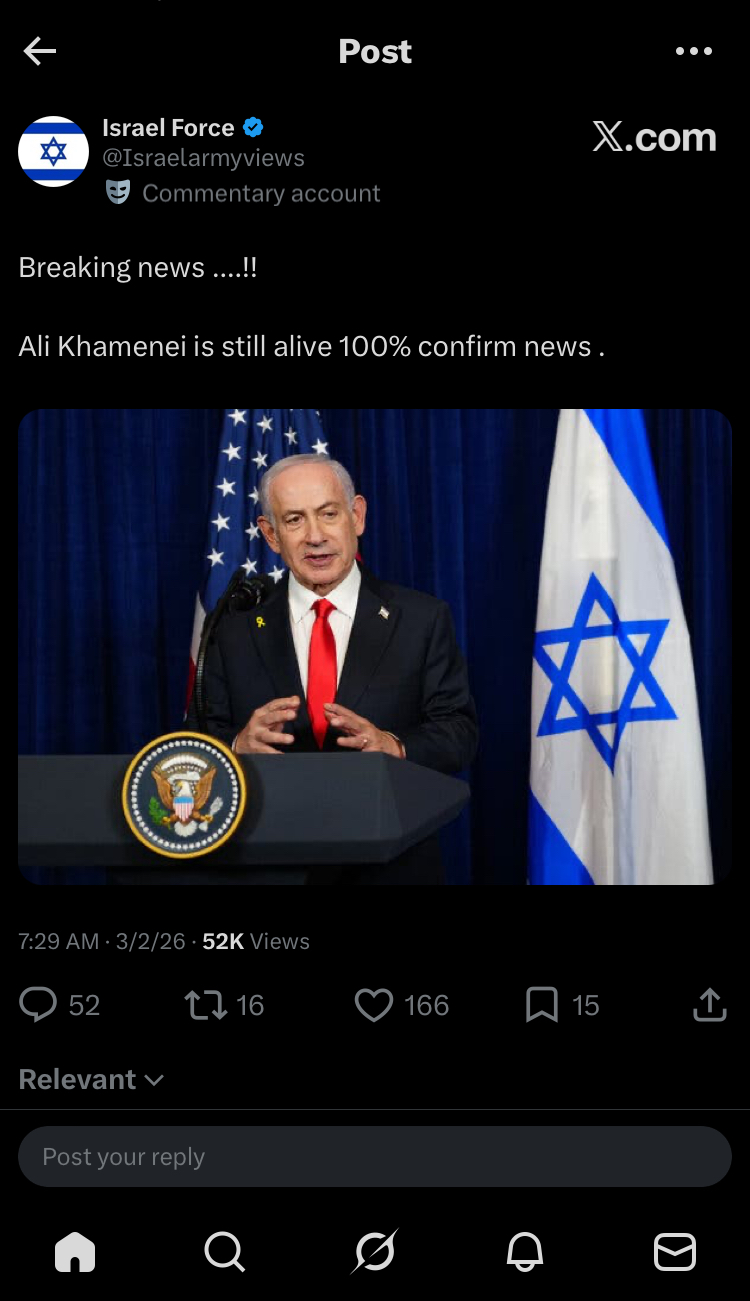The width and height of the screenshot is (750, 1301).
Task: Open the Search tab magnifier icon
Action: (x=224, y=1251)
